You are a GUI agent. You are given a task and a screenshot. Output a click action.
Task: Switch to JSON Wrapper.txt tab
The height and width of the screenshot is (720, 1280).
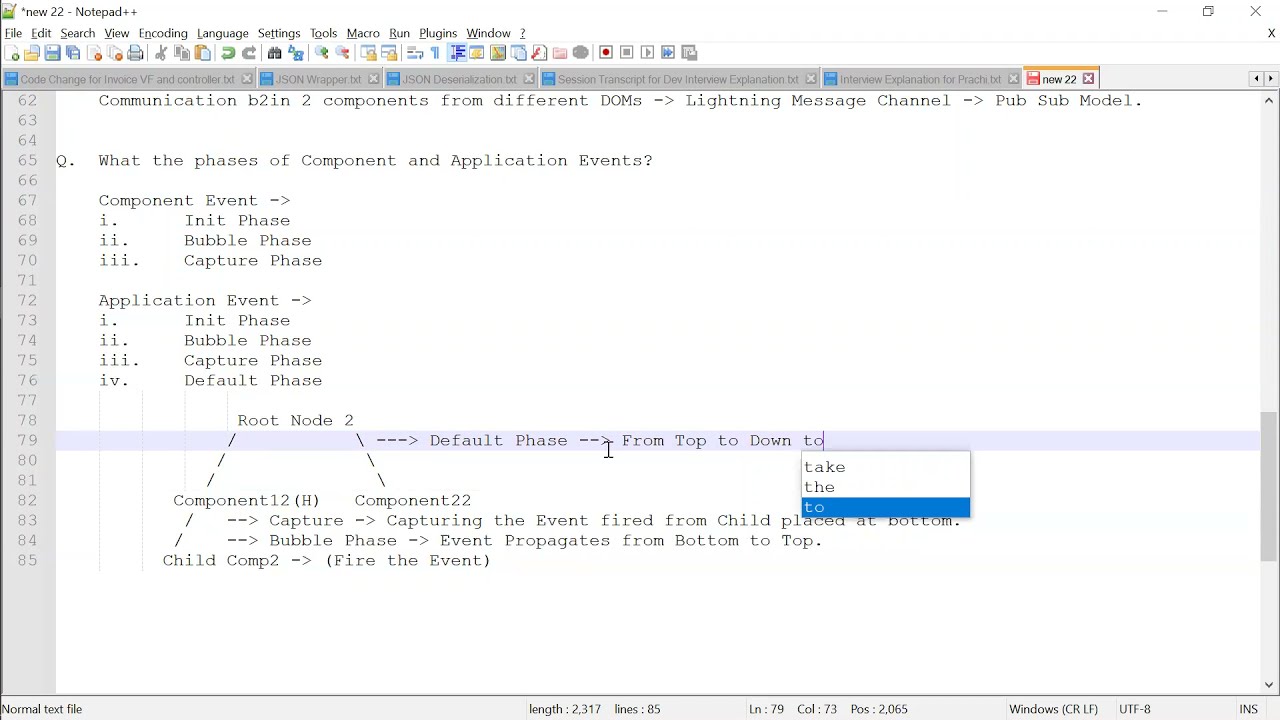318,79
